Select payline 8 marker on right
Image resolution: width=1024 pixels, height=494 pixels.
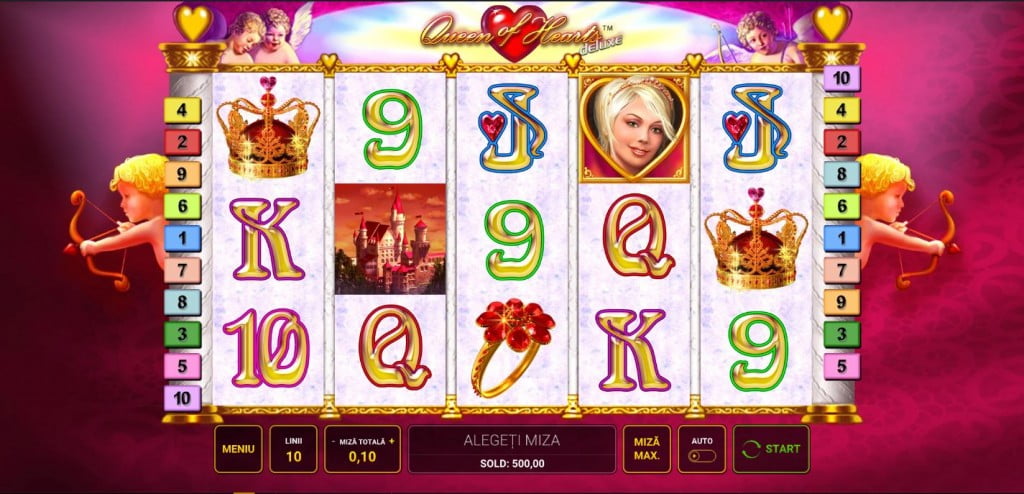click(841, 174)
